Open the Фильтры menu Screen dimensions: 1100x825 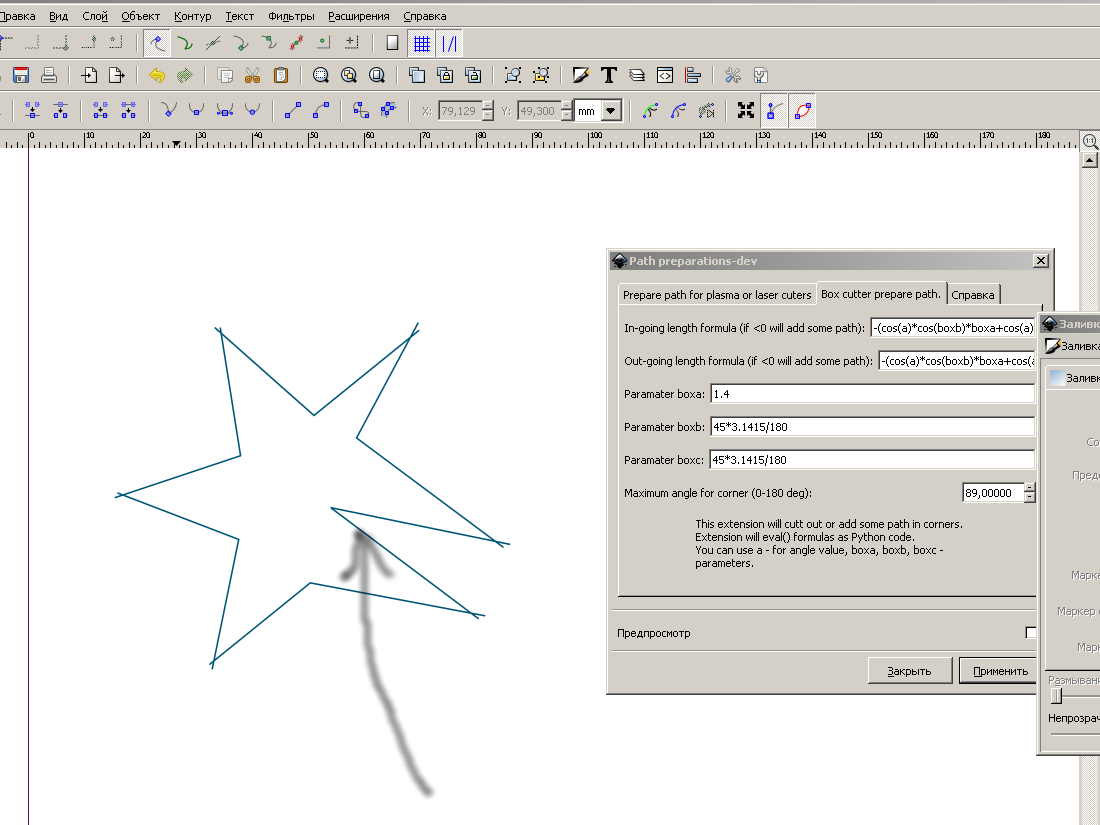point(291,16)
